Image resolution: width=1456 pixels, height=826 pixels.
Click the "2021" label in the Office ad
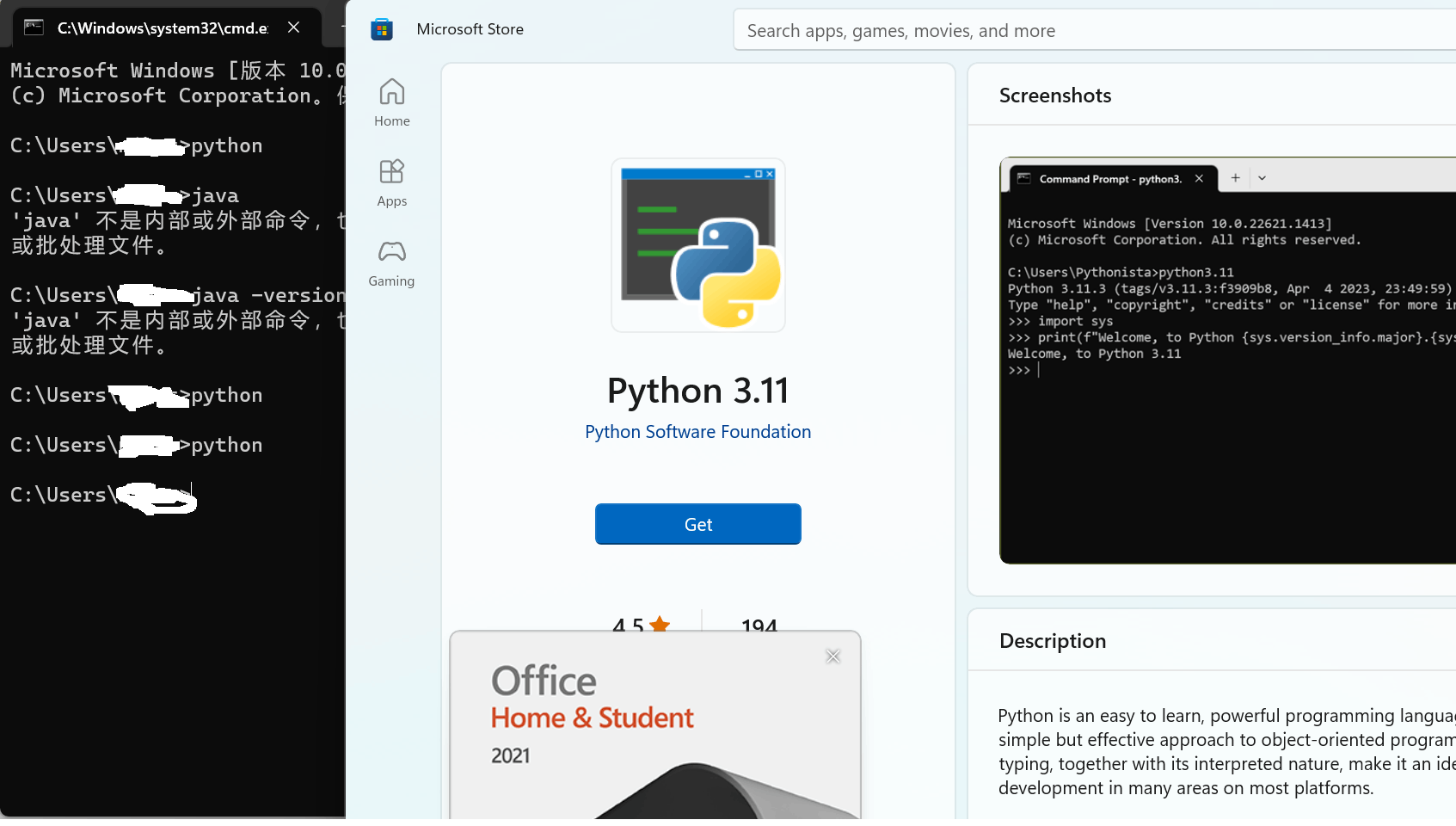pyautogui.click(x=511, y=756)
